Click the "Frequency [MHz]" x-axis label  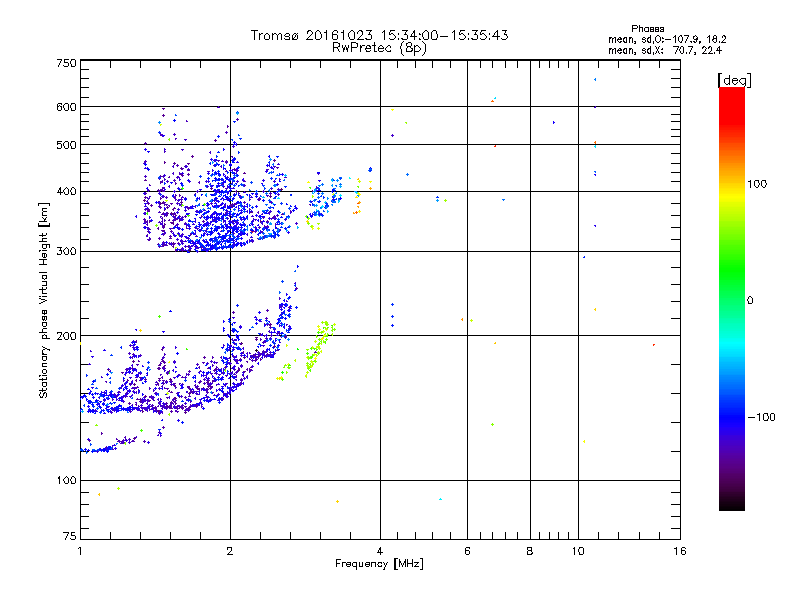click(379, 564)
